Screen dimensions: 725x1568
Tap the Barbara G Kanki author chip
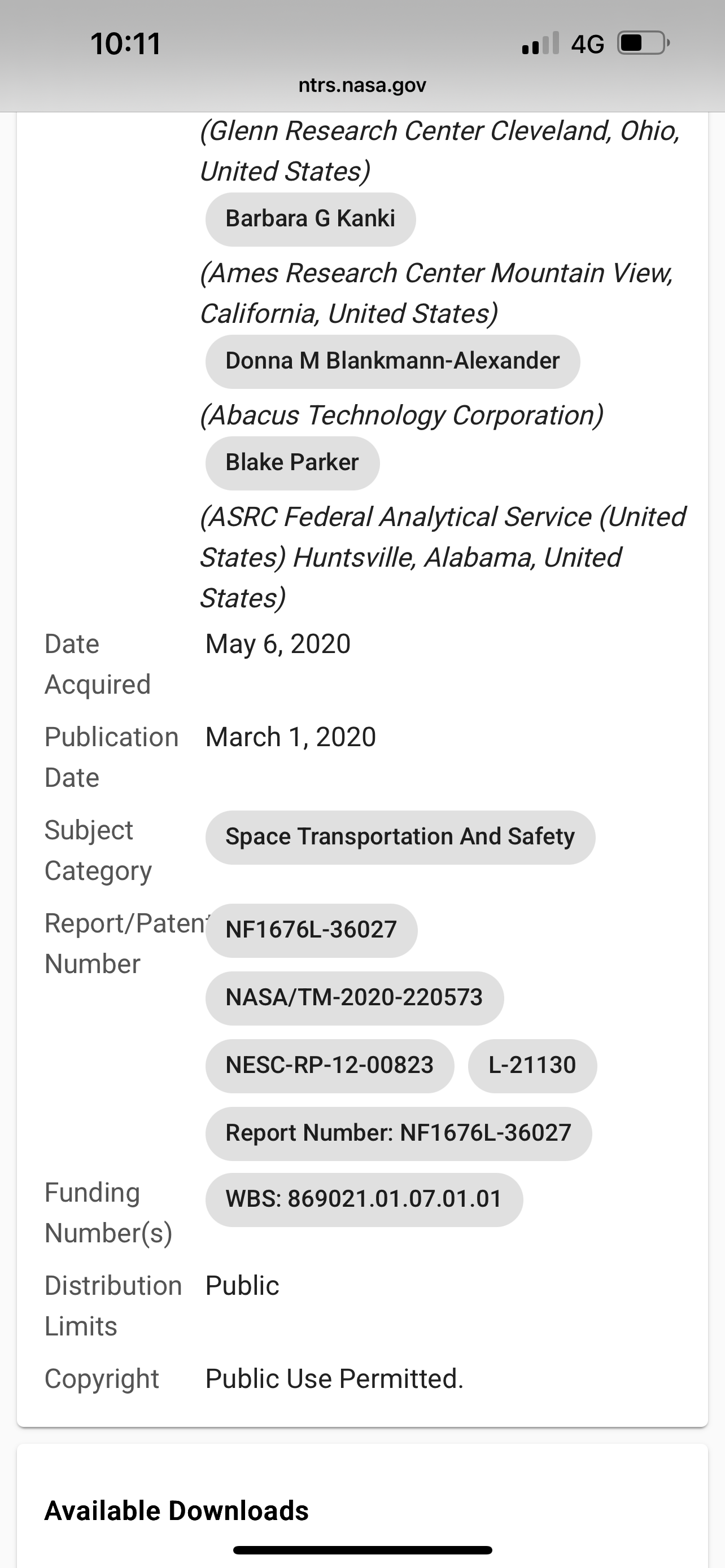pos(311,219)
